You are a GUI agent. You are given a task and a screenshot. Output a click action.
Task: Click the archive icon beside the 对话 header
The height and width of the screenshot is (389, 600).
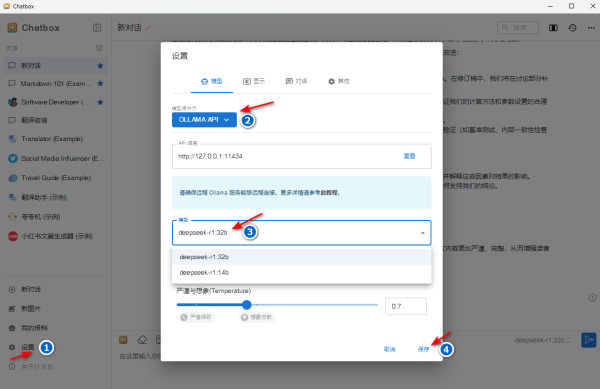(x=99, y=48)
